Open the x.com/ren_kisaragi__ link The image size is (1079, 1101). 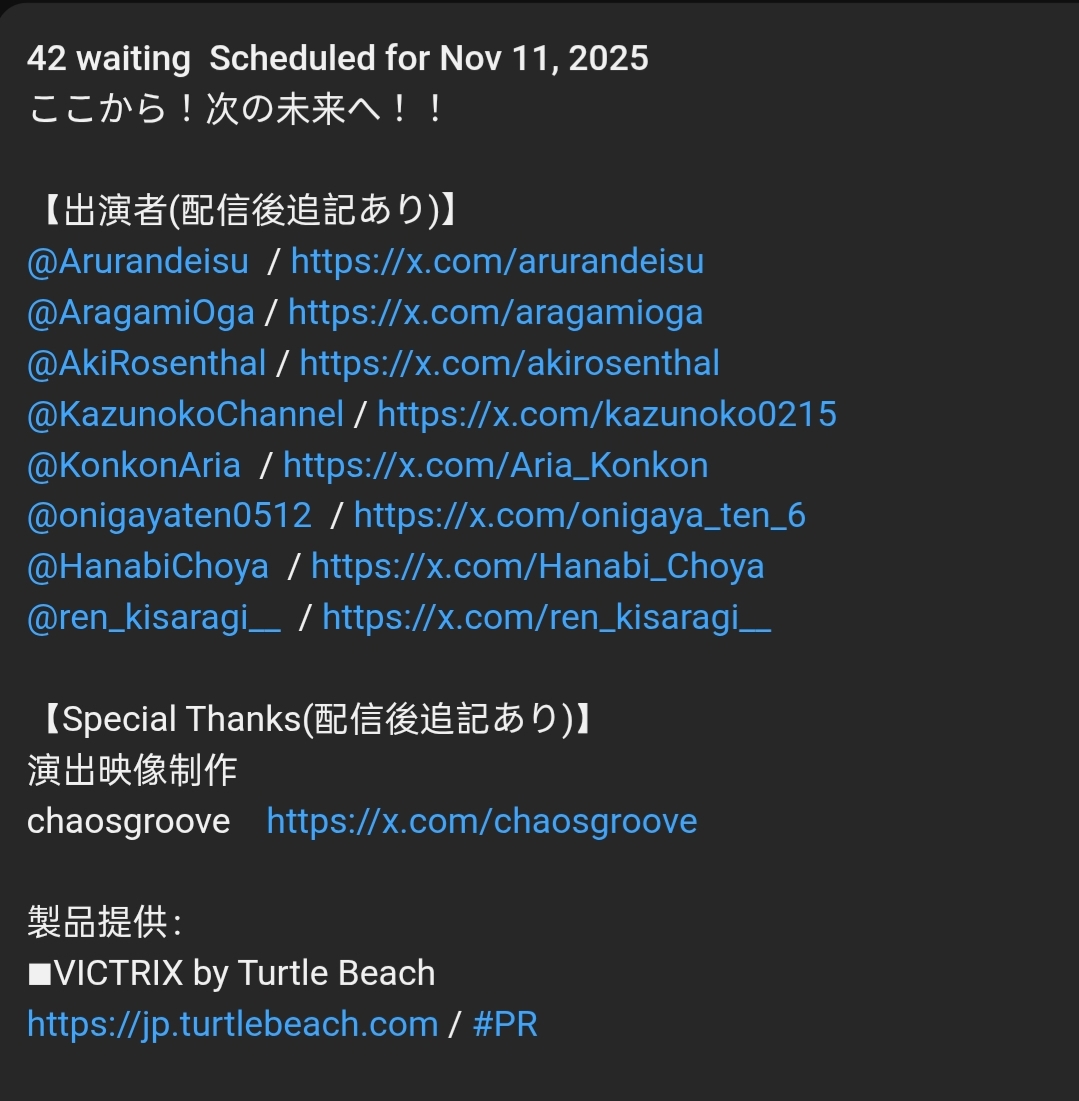[546, 618]
